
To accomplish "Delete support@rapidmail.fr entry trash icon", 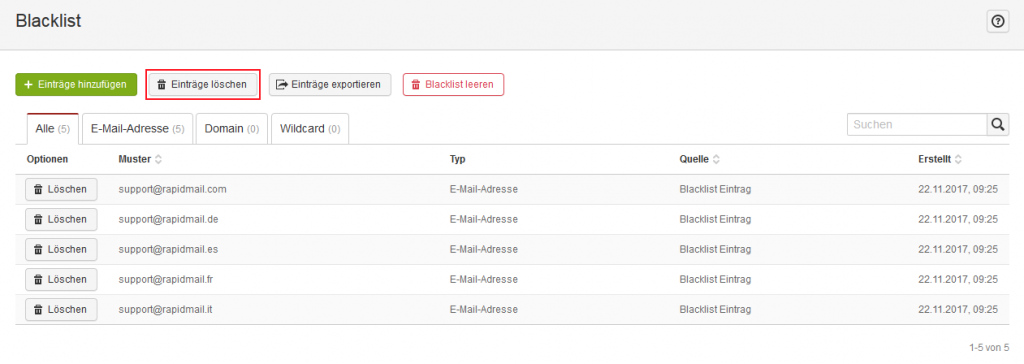I will pyautogui.click(x=39, y=280).
